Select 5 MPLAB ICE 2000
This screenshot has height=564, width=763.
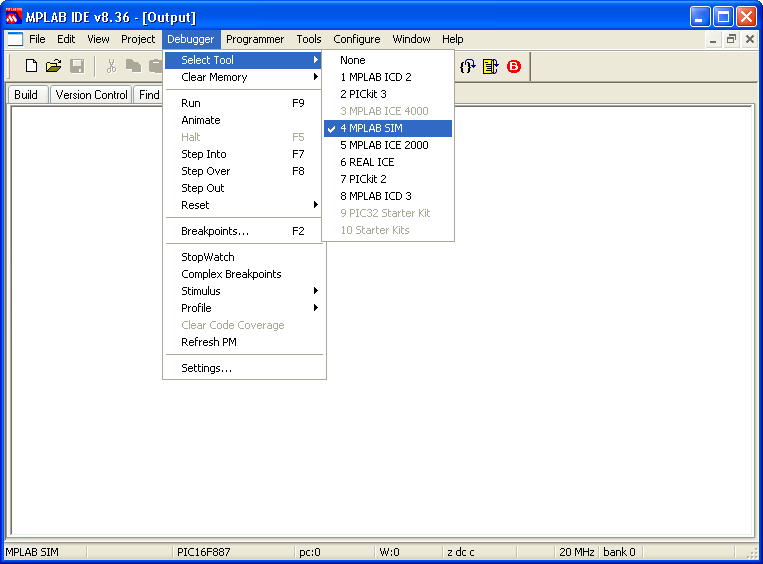(x=388, y=145)
